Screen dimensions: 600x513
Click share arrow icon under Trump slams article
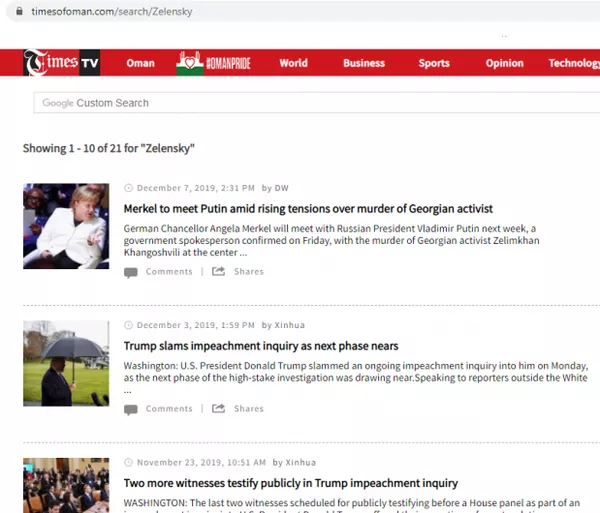point(218,408)
